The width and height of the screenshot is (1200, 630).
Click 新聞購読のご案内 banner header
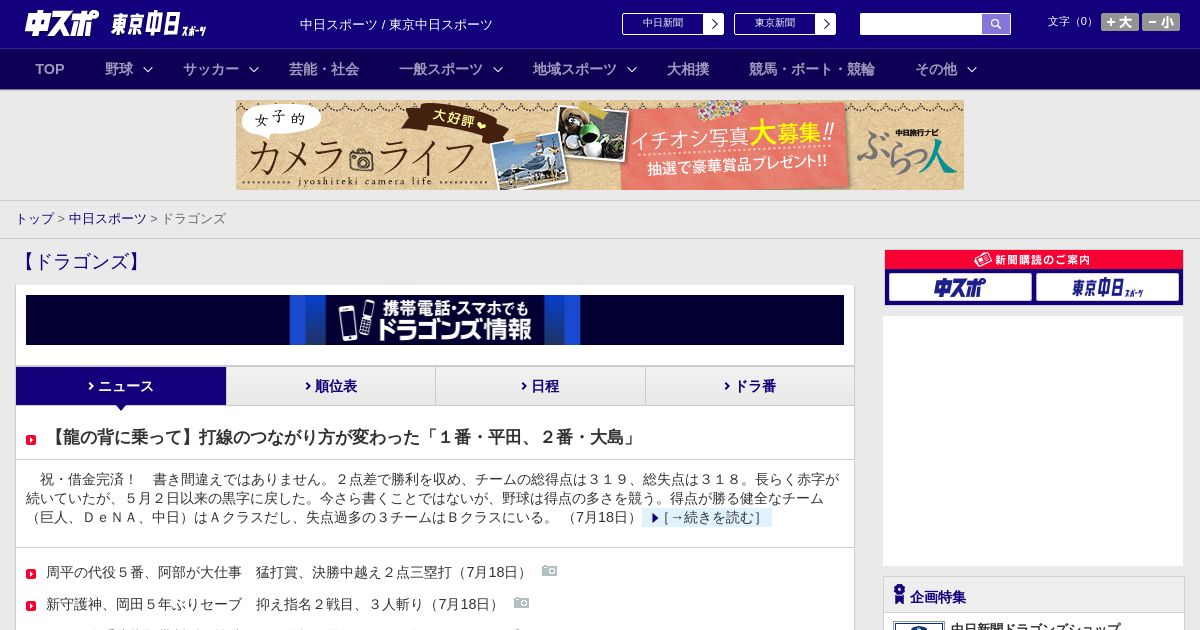coord(1034,260)
